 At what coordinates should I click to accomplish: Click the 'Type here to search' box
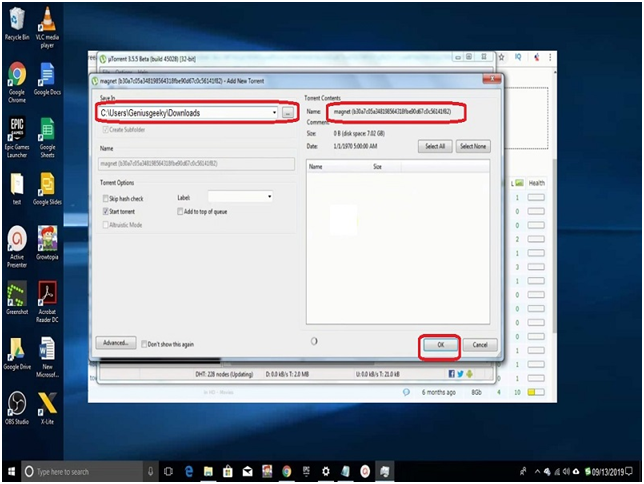coord(83,471)
